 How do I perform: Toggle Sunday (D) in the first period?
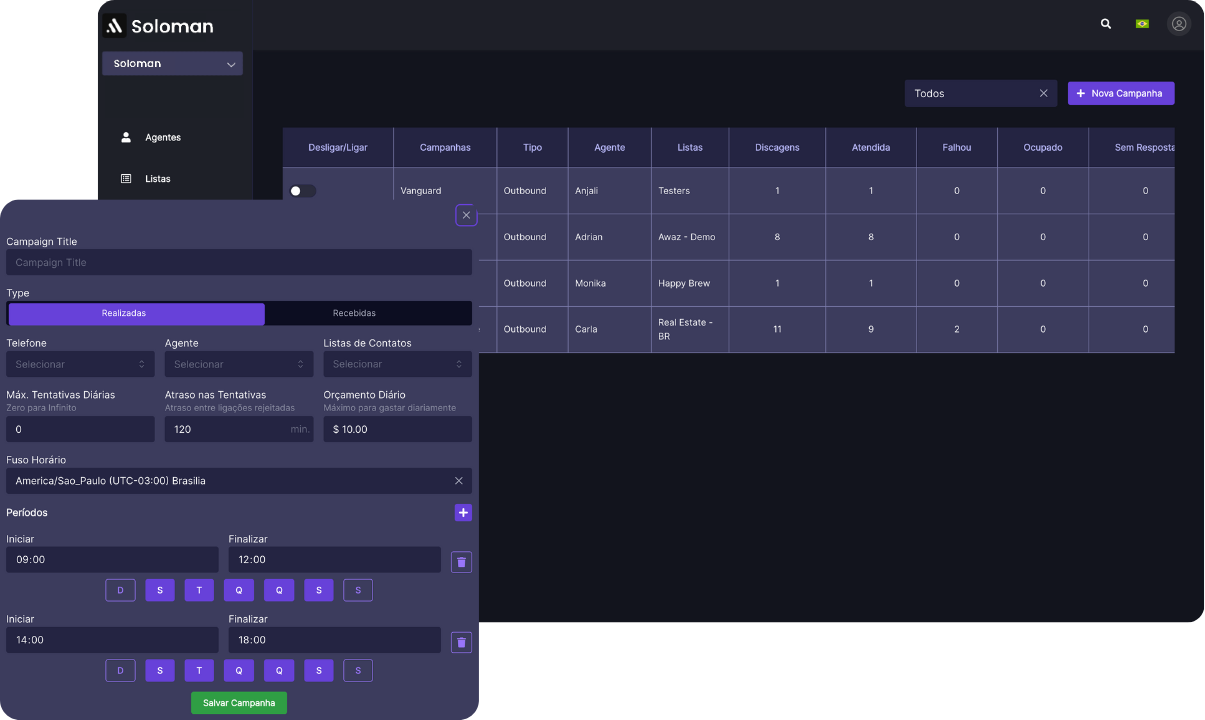(120, 591)
